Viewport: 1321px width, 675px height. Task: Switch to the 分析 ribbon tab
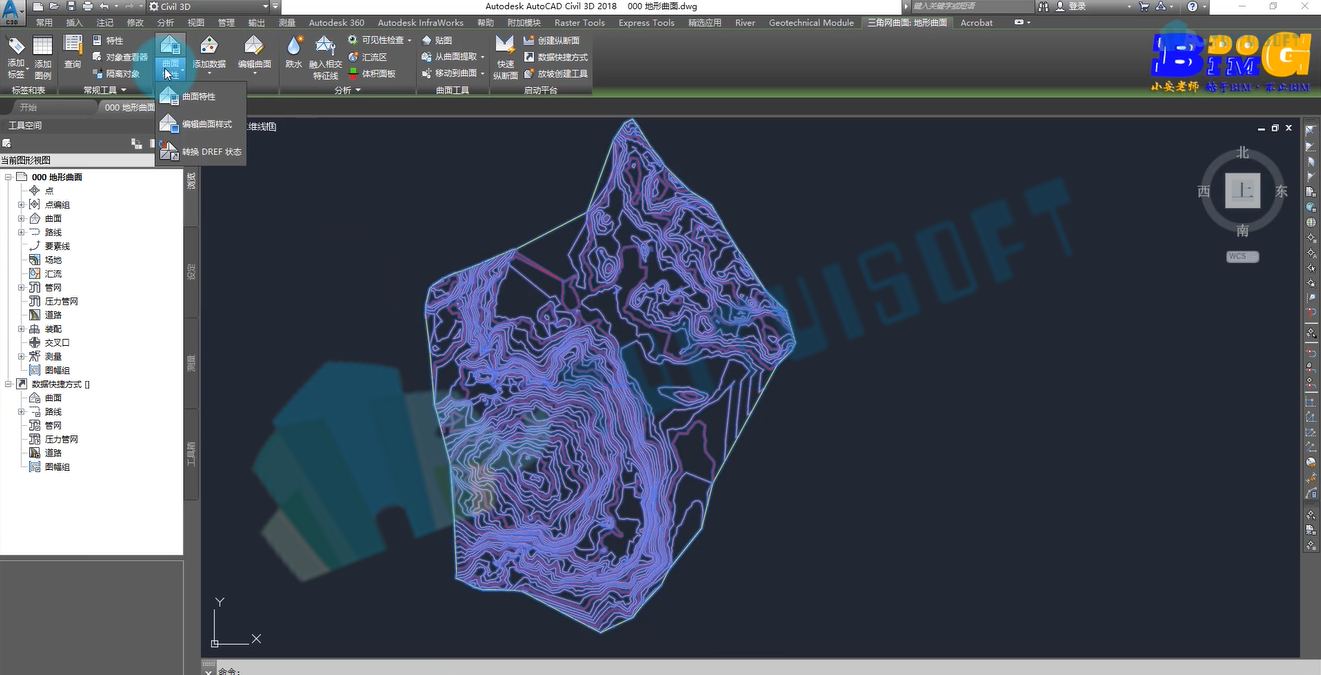pos(166,22)
